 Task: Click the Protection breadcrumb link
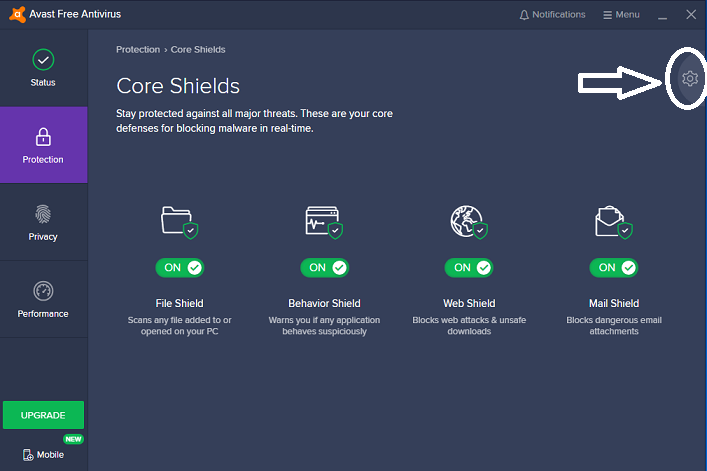(x=138, y=50)
